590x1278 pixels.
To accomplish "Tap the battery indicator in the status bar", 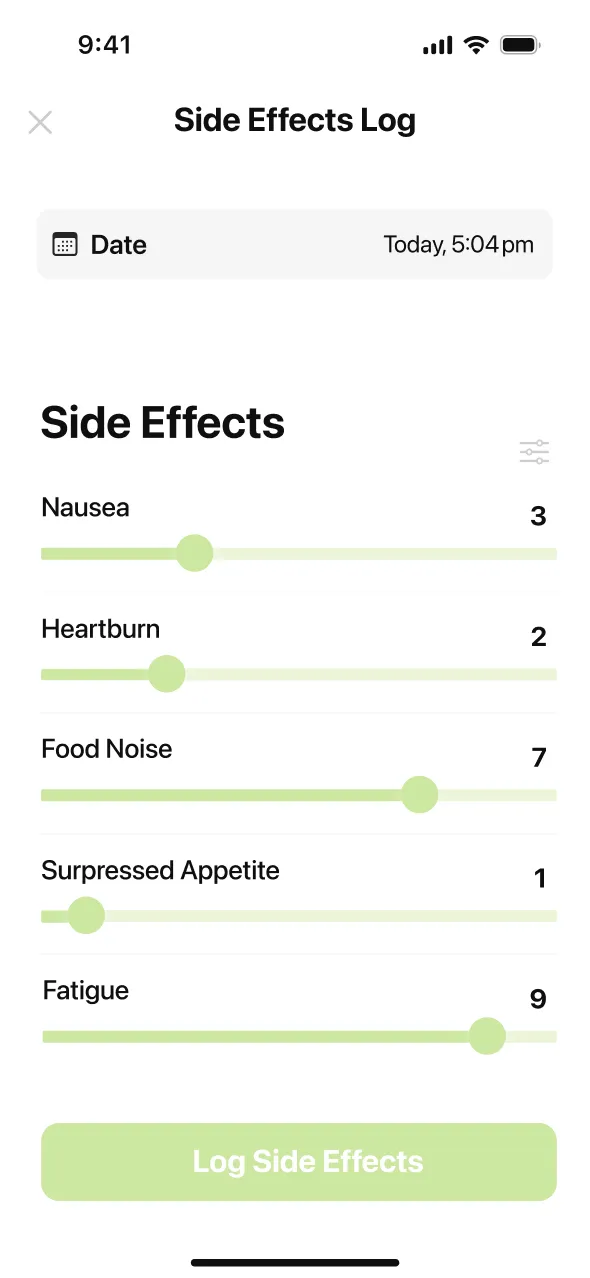I will (x=521, y=44).
